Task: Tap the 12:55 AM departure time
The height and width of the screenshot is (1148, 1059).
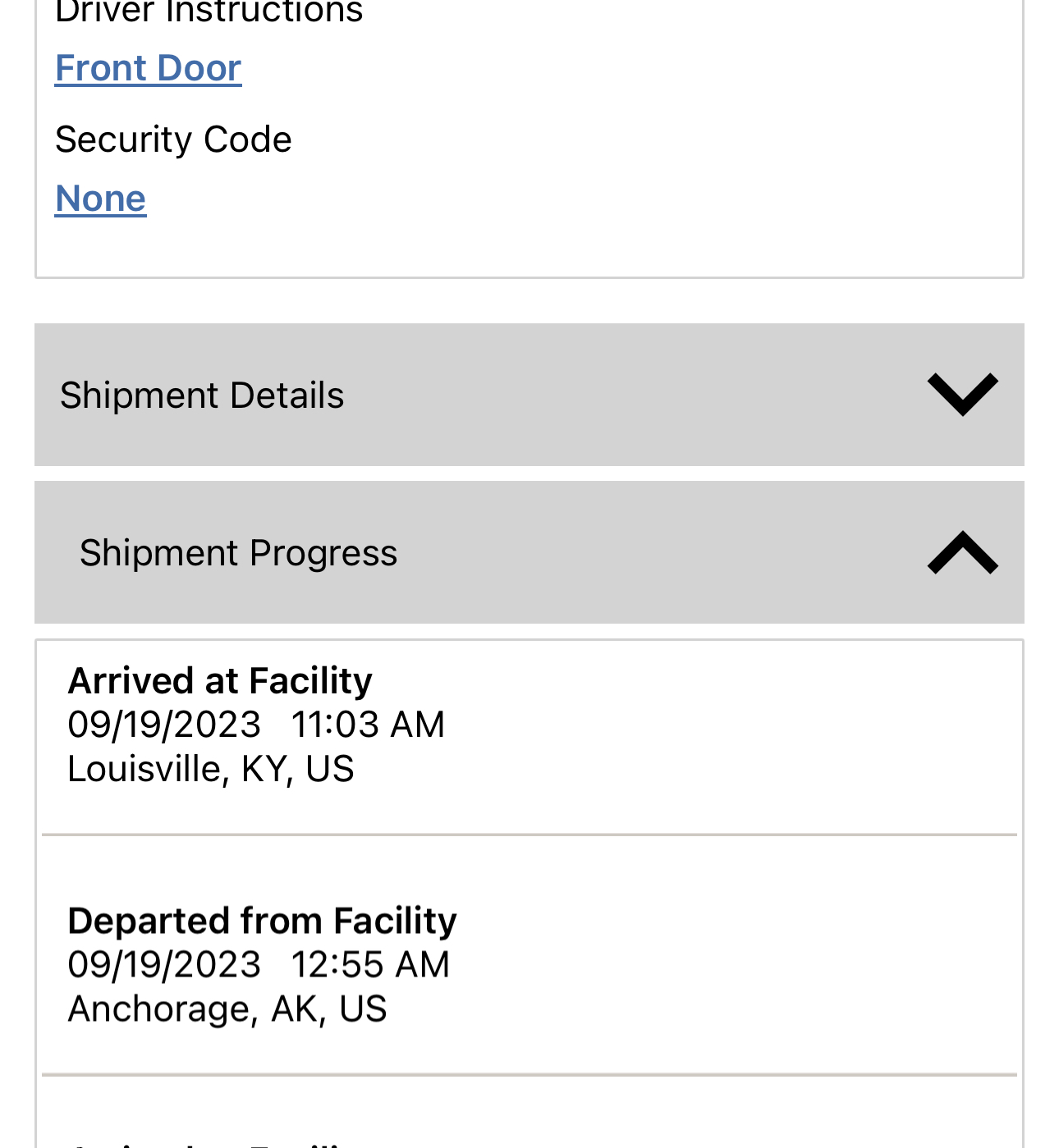Action: tap(370, 964)
